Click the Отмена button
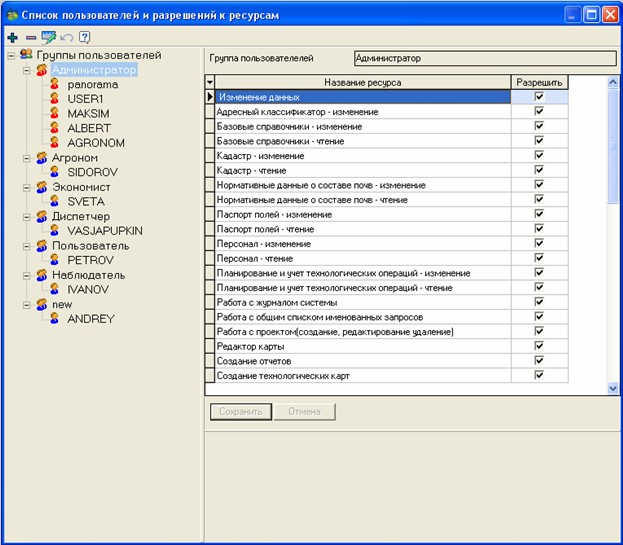Screen dimensions: 623x545 [x=305, y=411]
